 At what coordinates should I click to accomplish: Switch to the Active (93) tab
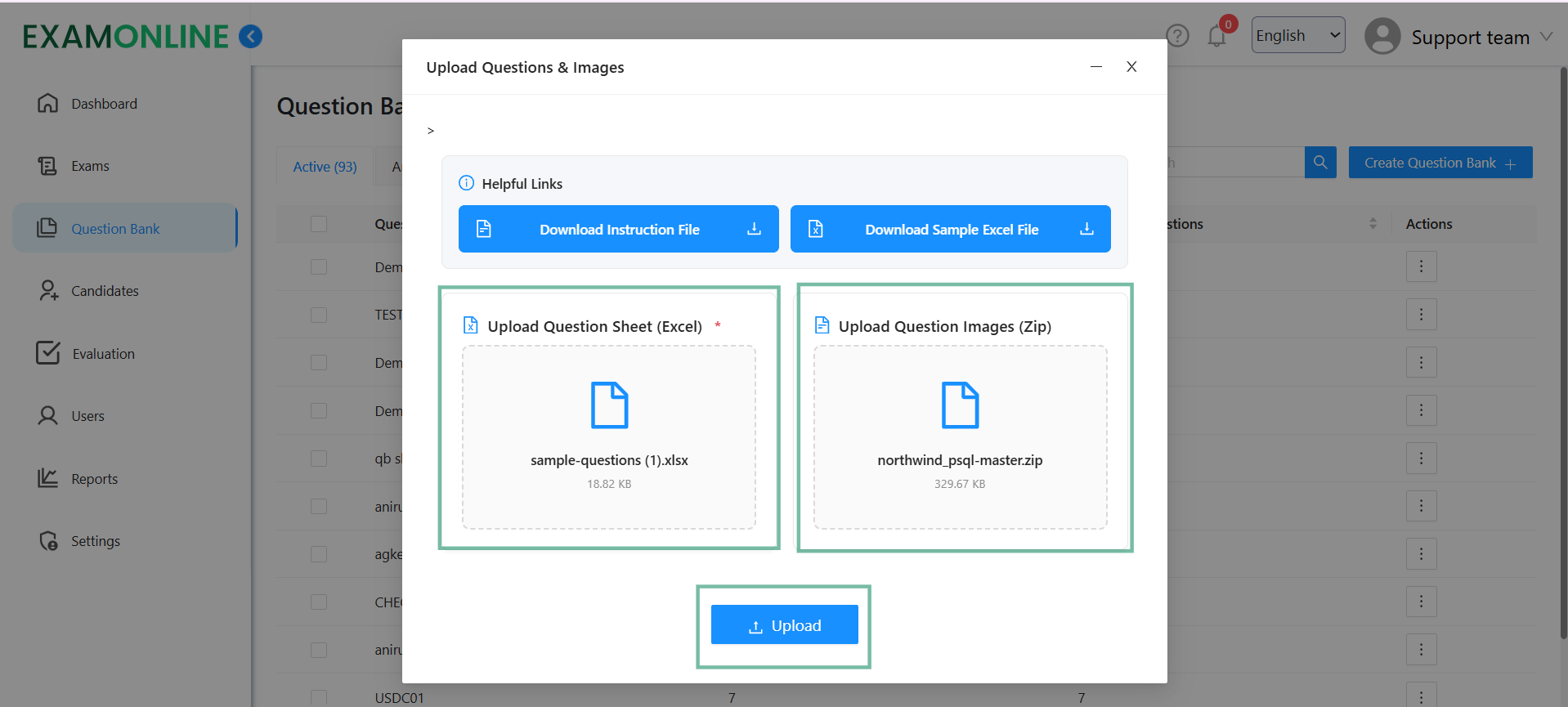click(325, 167)
